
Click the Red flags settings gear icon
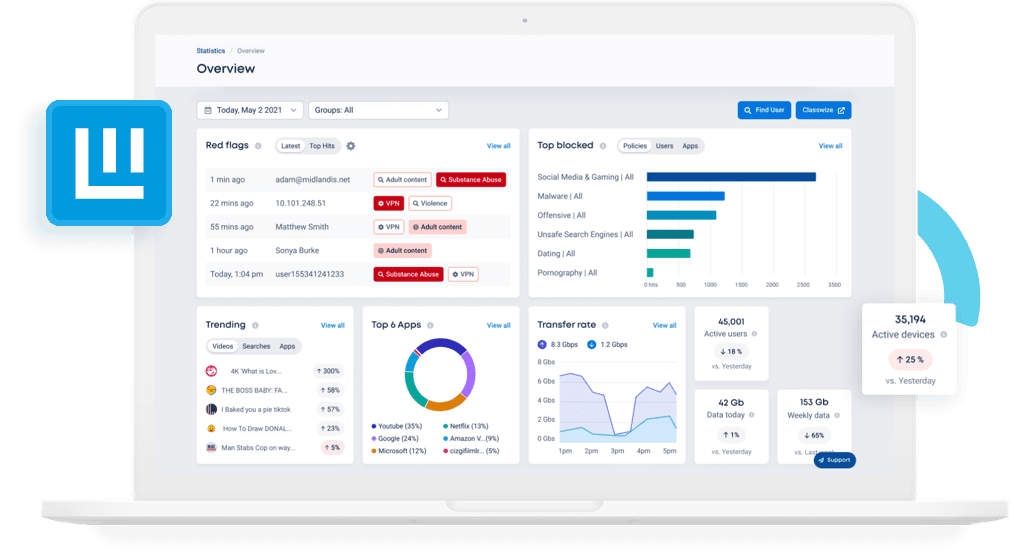click(351, 146)
